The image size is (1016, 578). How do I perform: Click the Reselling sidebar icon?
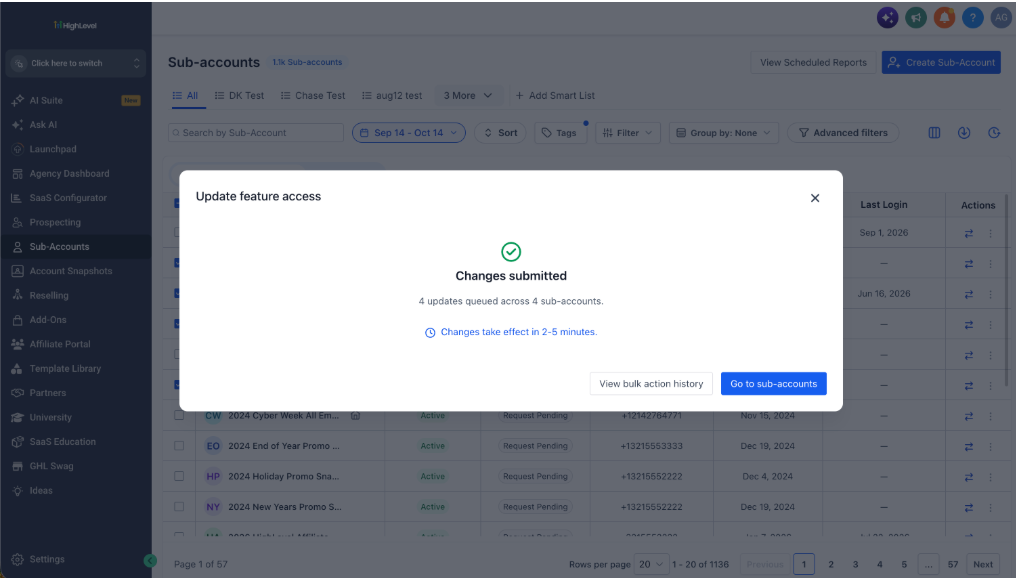coord(17,295)
